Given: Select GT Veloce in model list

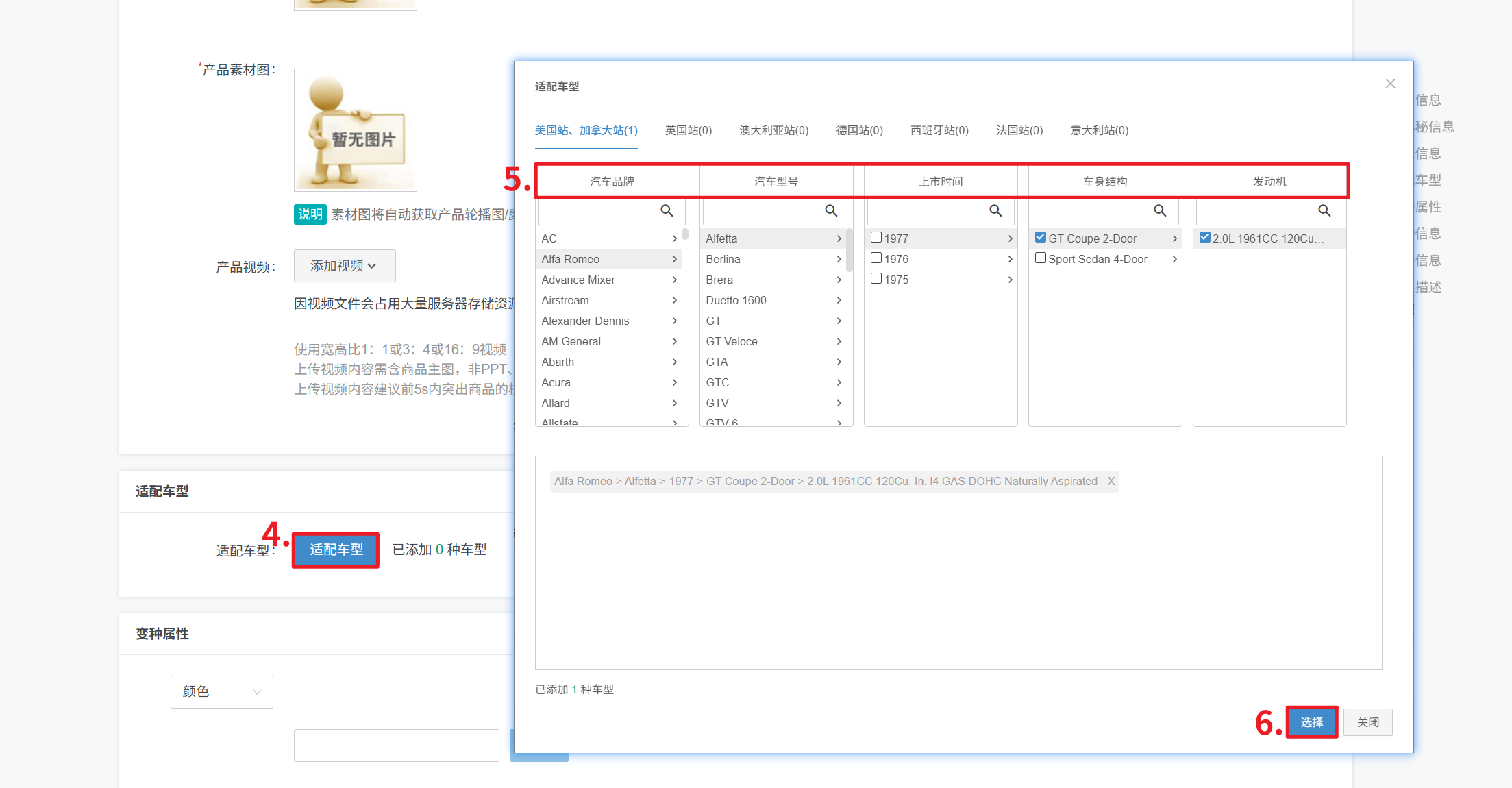Looking at the screenshot, I should (x=732, y=341).
